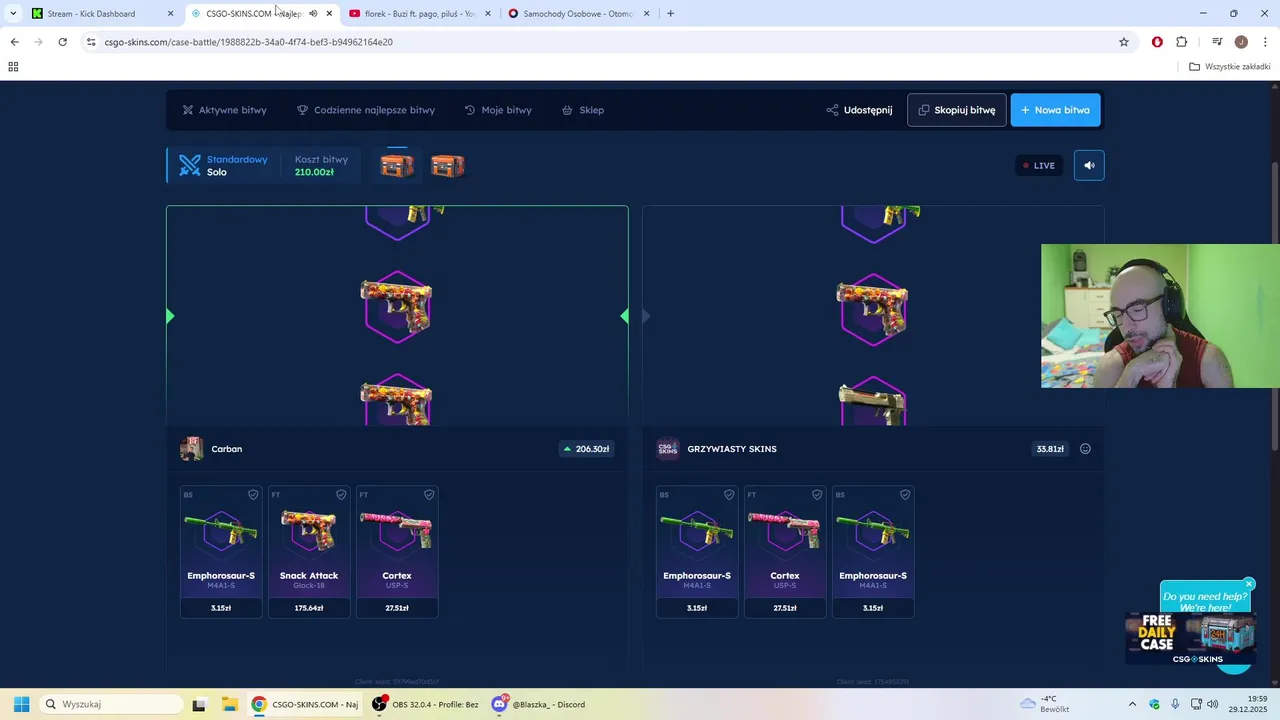Click GRZYWIASTY SKINS avatar logo
1280x720 pixels.
point(668,449)
